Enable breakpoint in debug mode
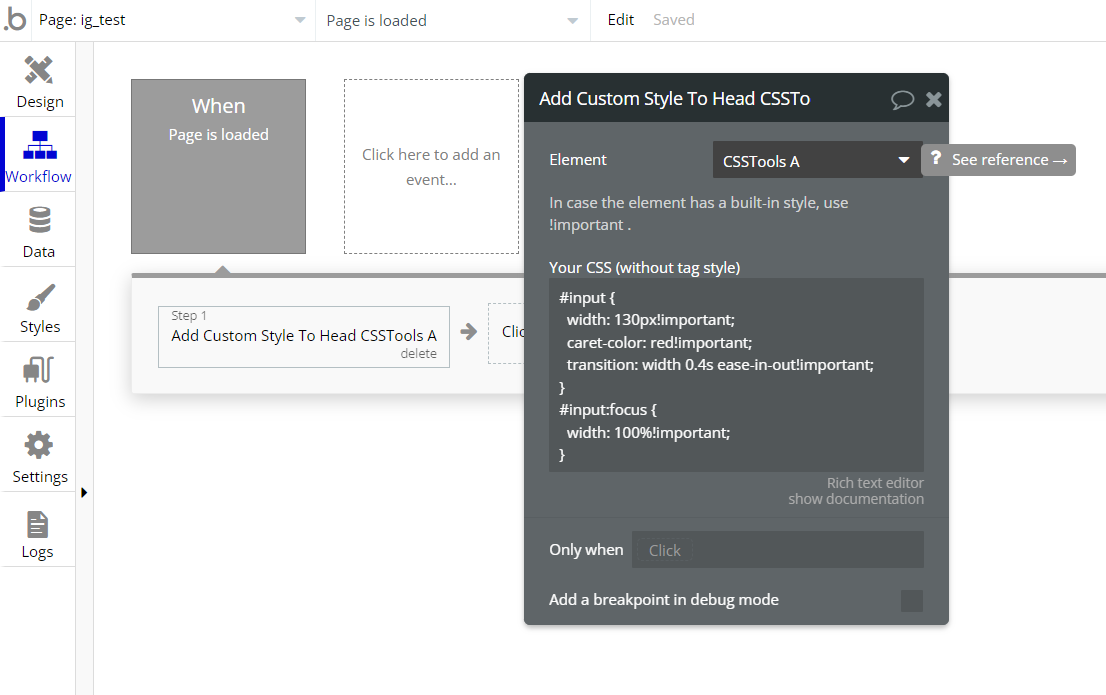Viewport: 1106px width, 695px height. (x=911, y=600)
